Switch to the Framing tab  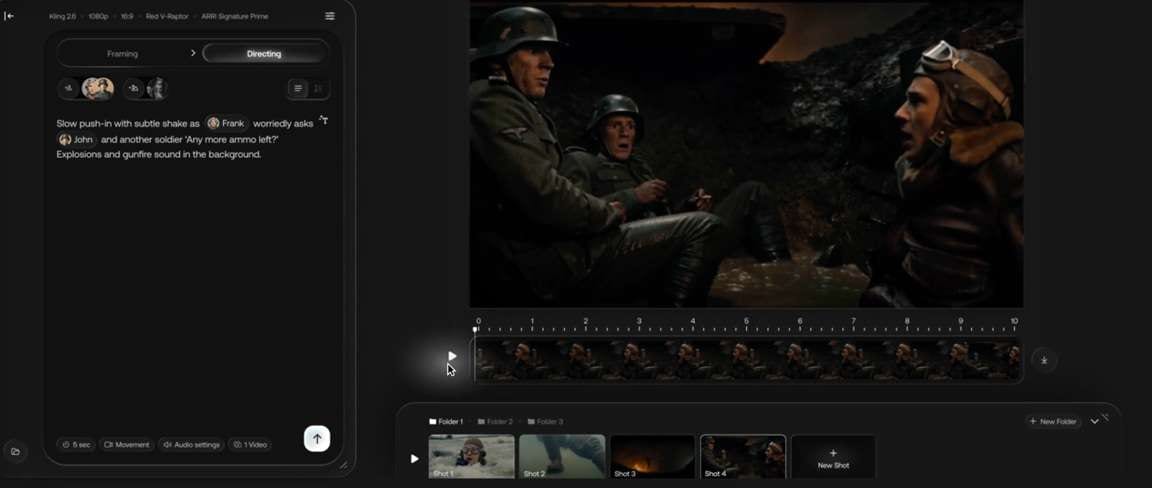click(122, 54)
